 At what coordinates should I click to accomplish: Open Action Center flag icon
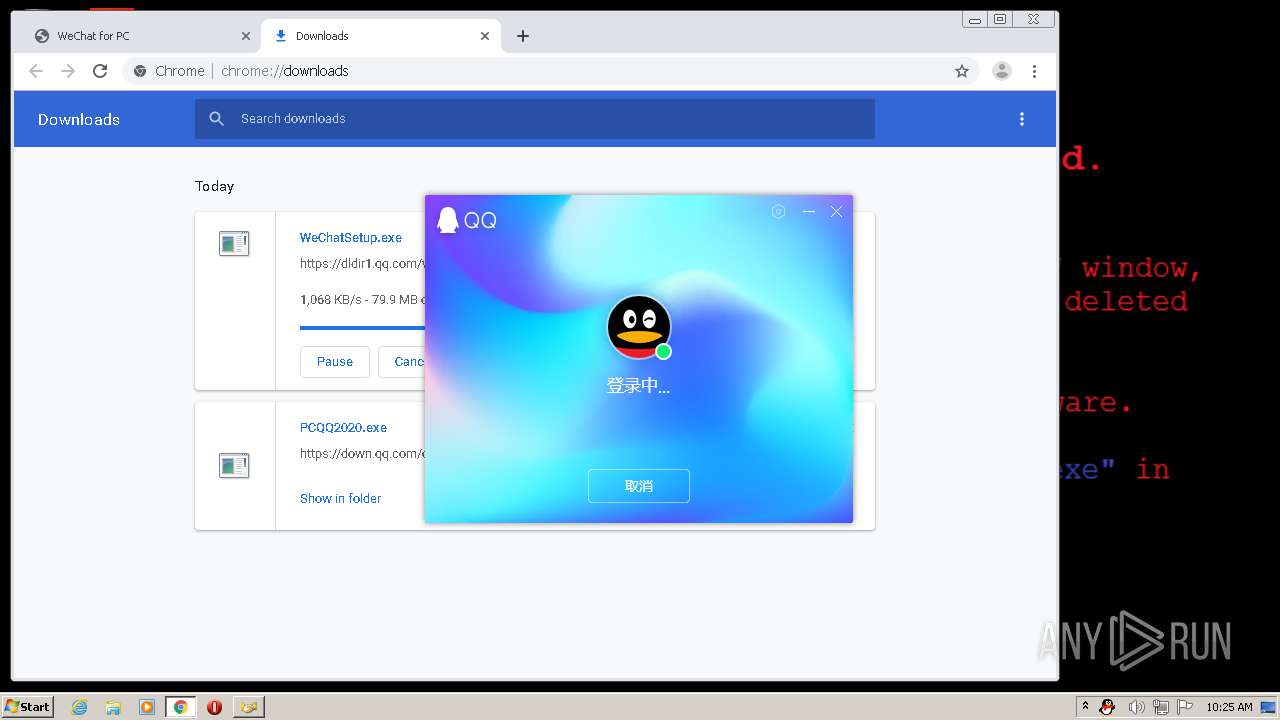point(1185,707)
